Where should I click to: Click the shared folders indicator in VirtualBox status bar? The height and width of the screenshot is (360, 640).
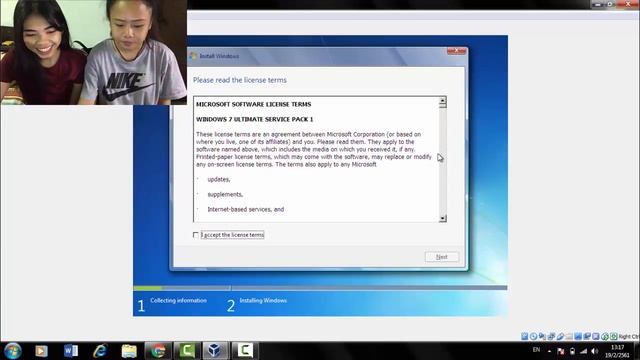click(x=569, y=336)
